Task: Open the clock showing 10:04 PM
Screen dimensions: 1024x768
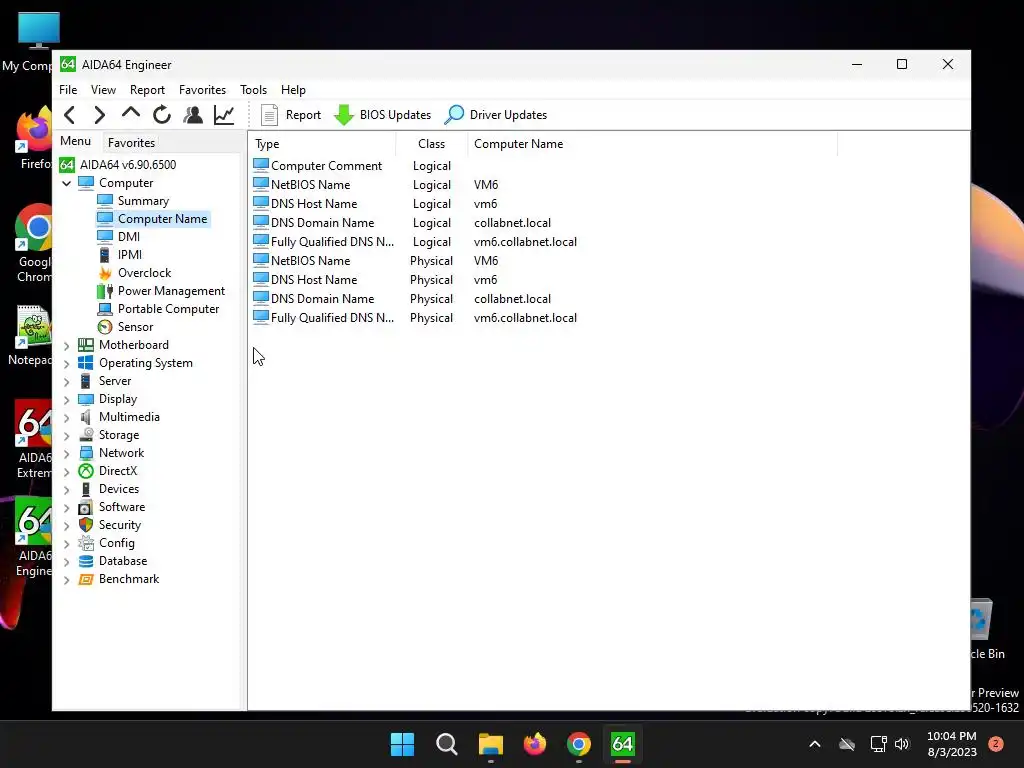Action: point(952,744)
